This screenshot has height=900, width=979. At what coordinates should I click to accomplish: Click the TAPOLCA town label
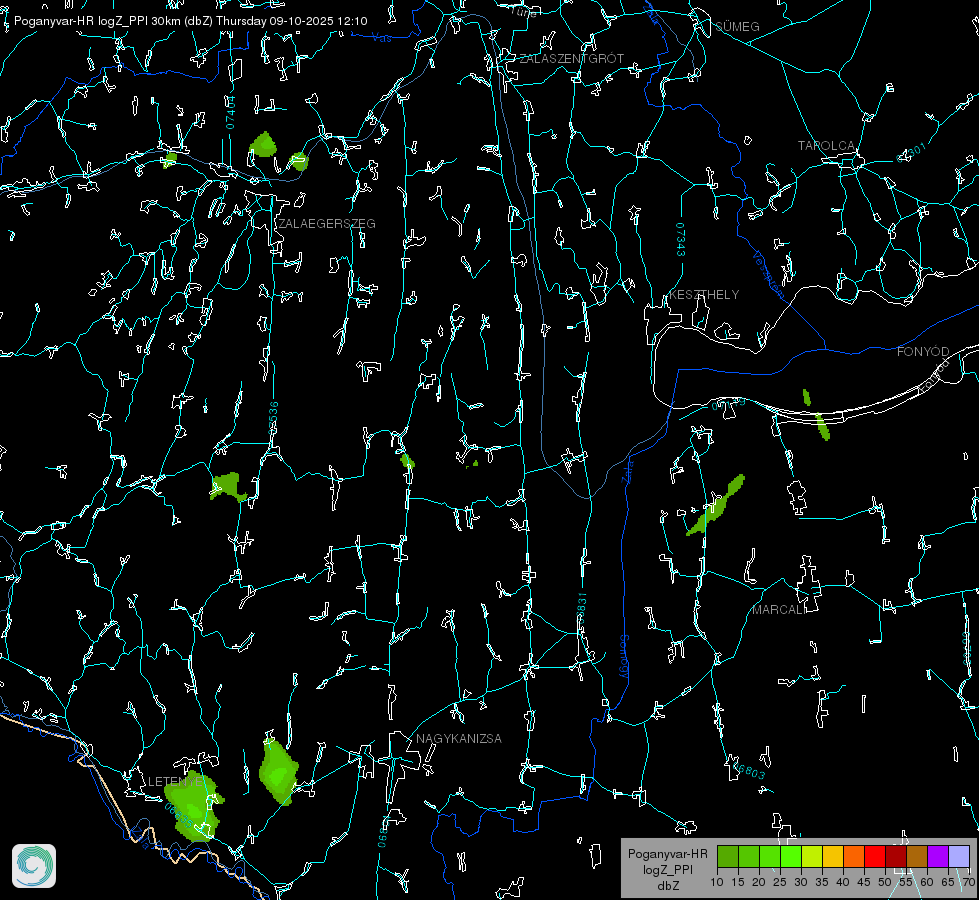[826, 146]
